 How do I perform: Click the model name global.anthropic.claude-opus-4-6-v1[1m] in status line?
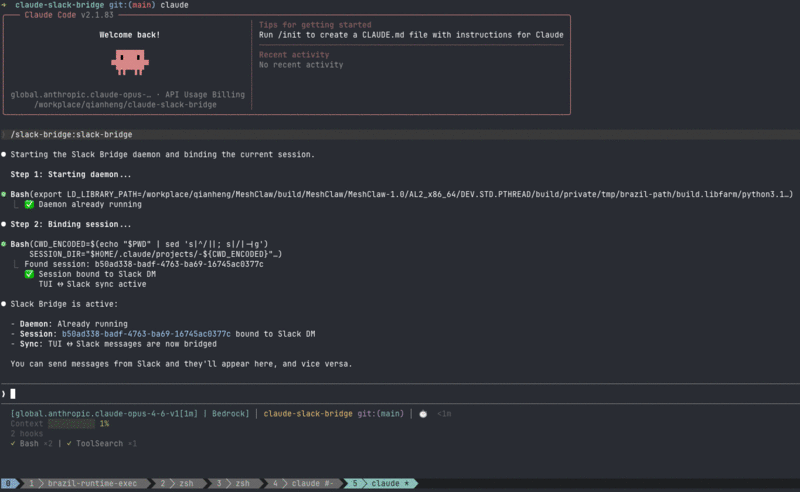106,413
